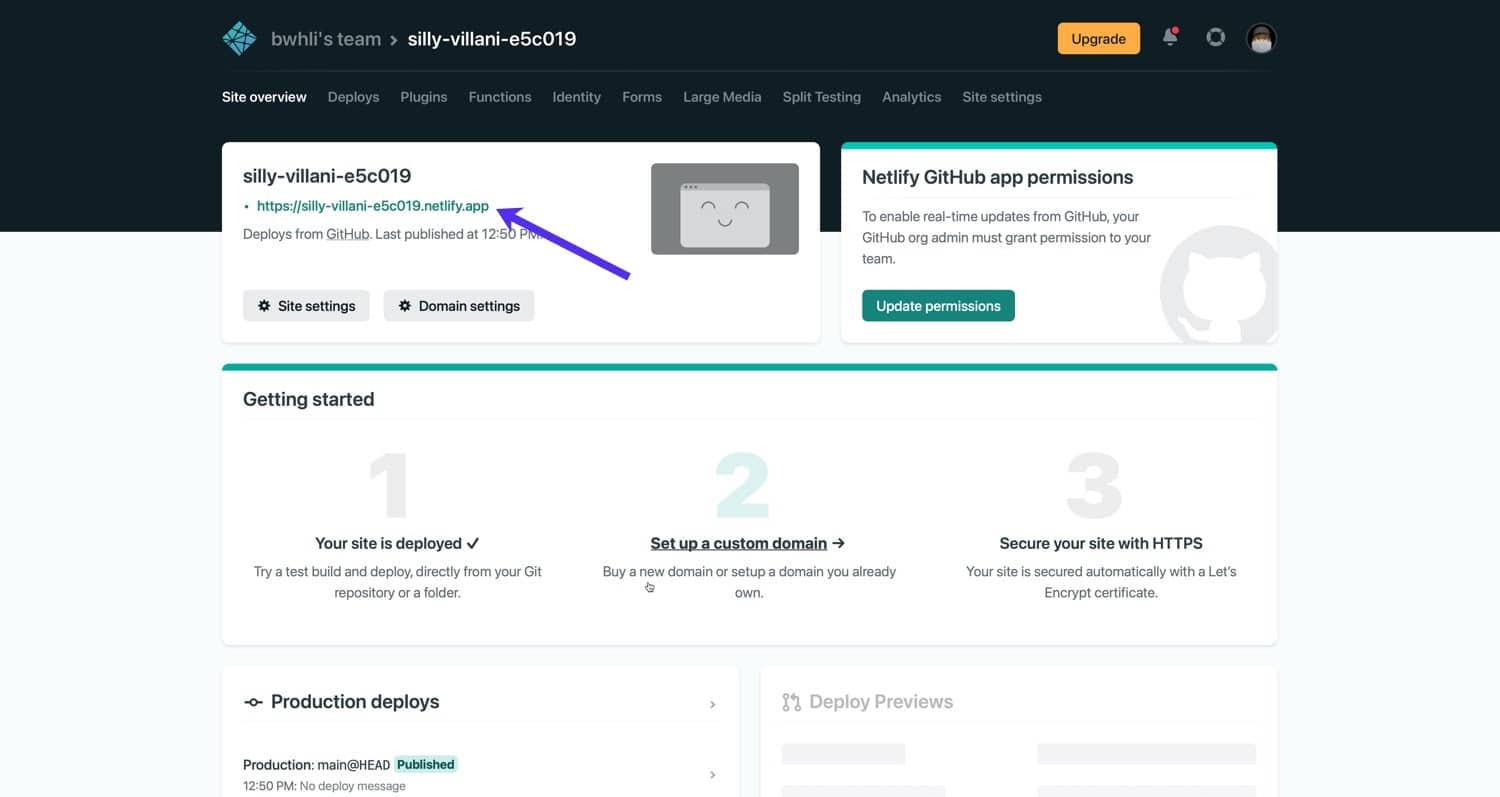Open the silly-villani-e5c019.netlify.app site link
Viewport: 1500px width, 797px height.
[372, 206]
